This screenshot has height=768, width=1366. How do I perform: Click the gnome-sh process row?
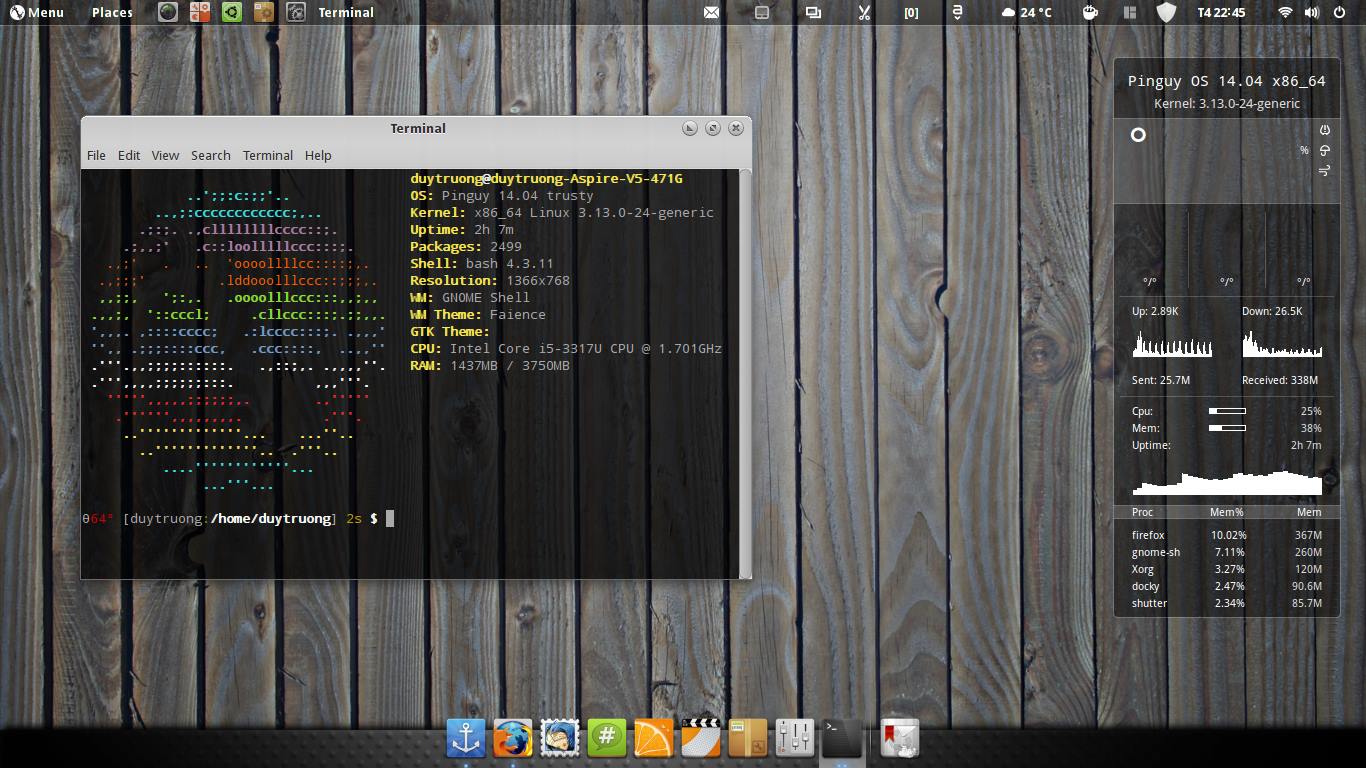[1227, 552]
